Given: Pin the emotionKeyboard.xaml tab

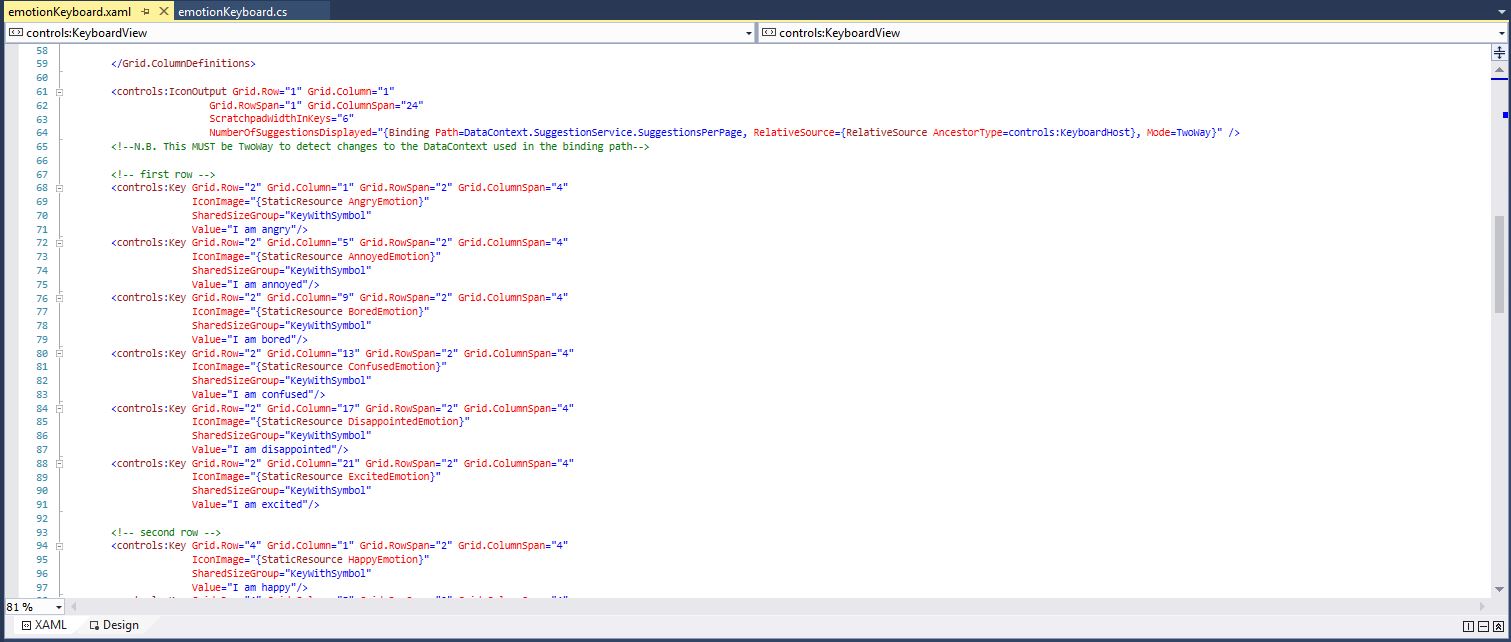Looking at the screenshot, I should pos(145,11).
